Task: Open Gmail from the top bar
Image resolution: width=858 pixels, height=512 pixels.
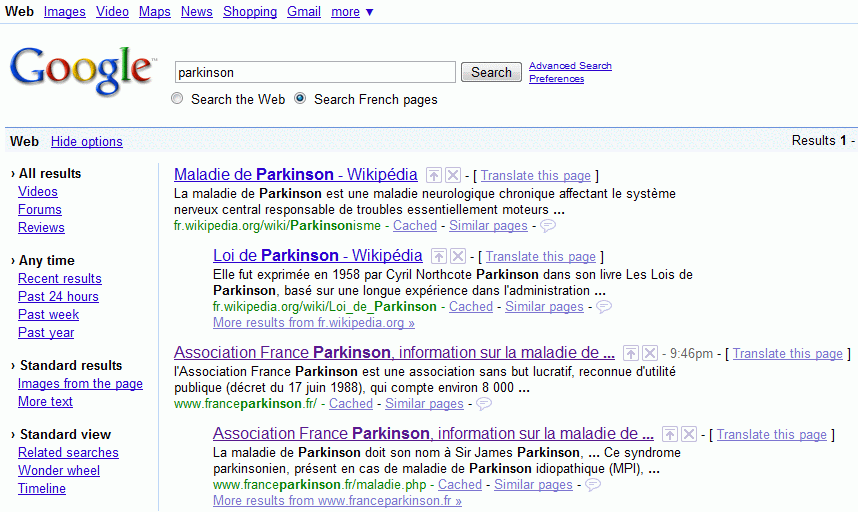Action: (304, 11)
